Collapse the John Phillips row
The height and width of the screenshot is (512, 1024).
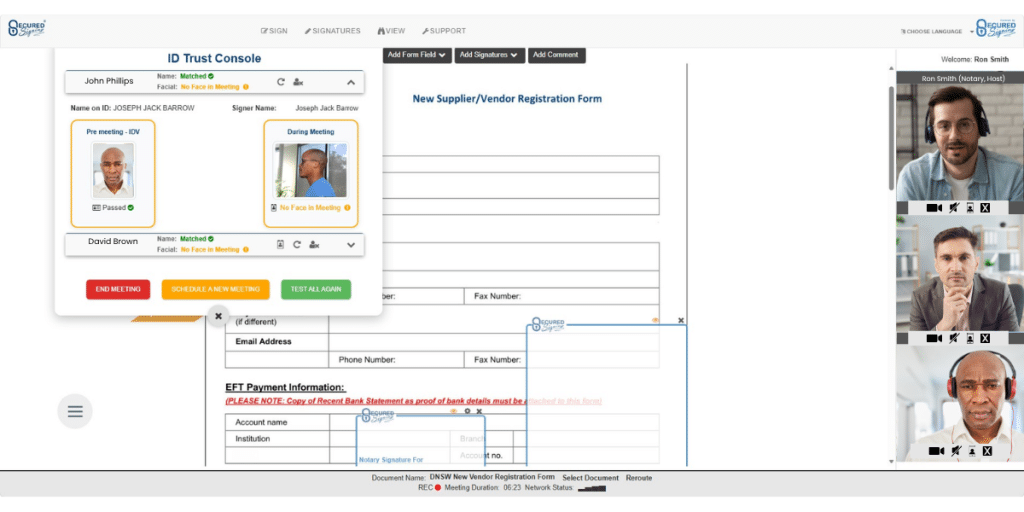click(351, 82)
